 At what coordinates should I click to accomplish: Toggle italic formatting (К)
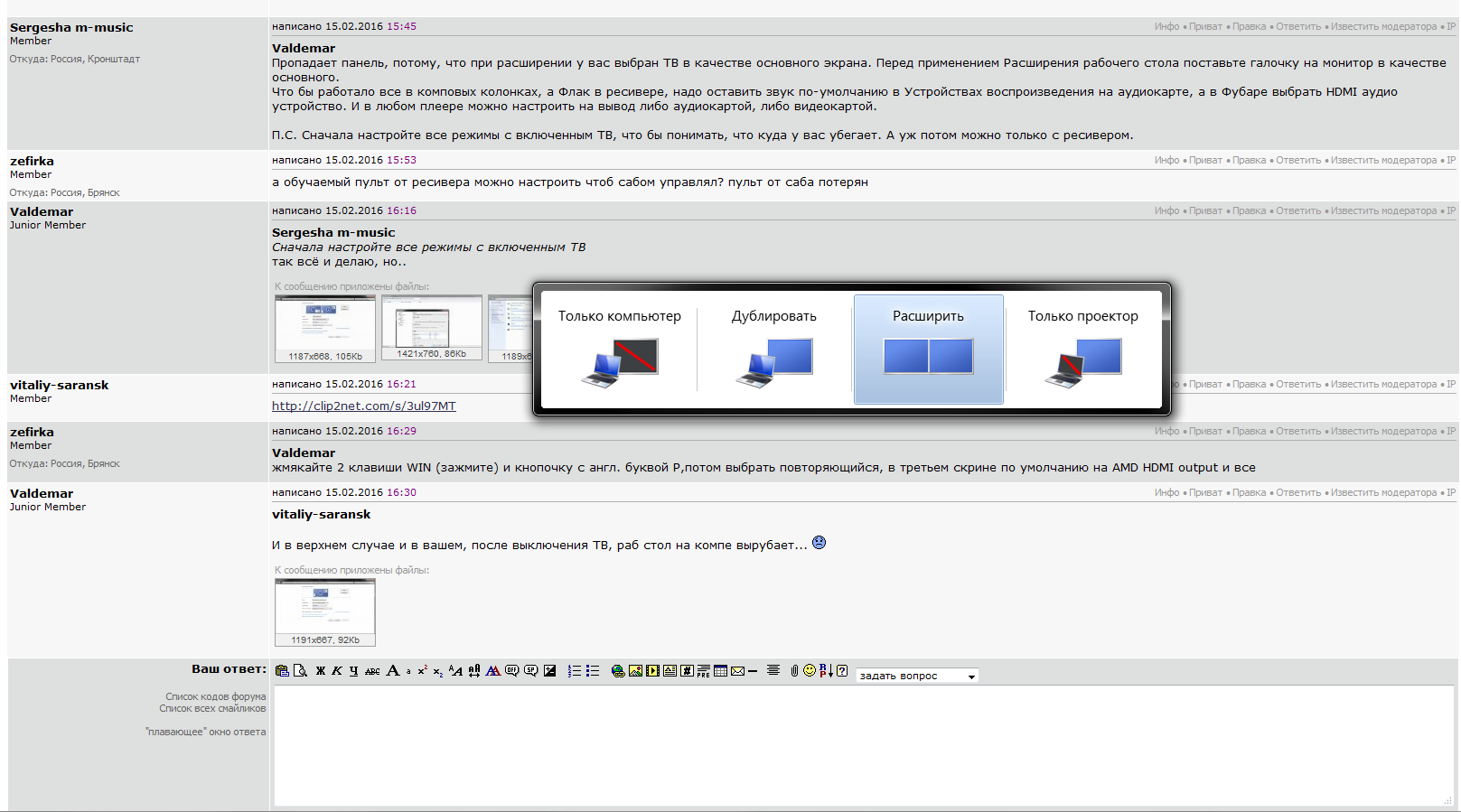[x=337, y=670]
